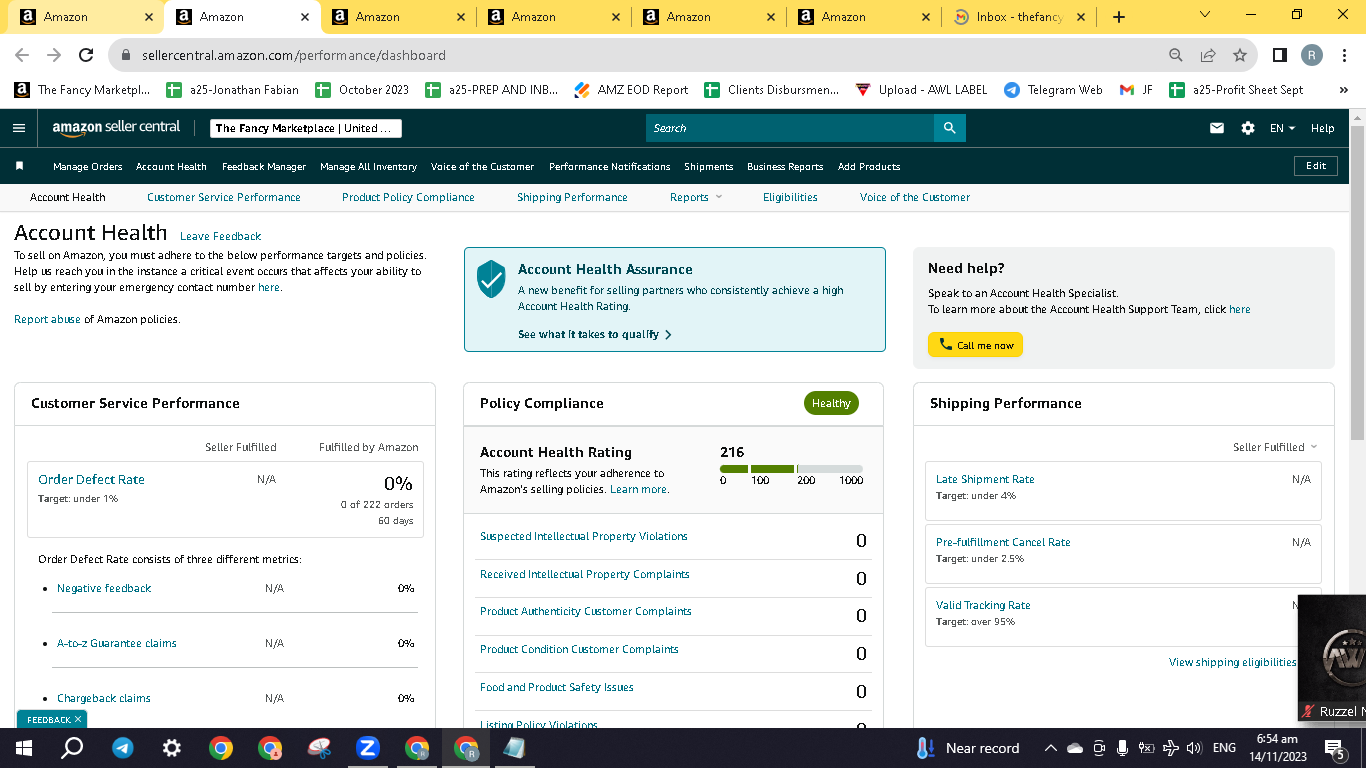
Task: Click the Edit button in the navigation bar
Action: pyautogui.click(x=1316, y=166)
